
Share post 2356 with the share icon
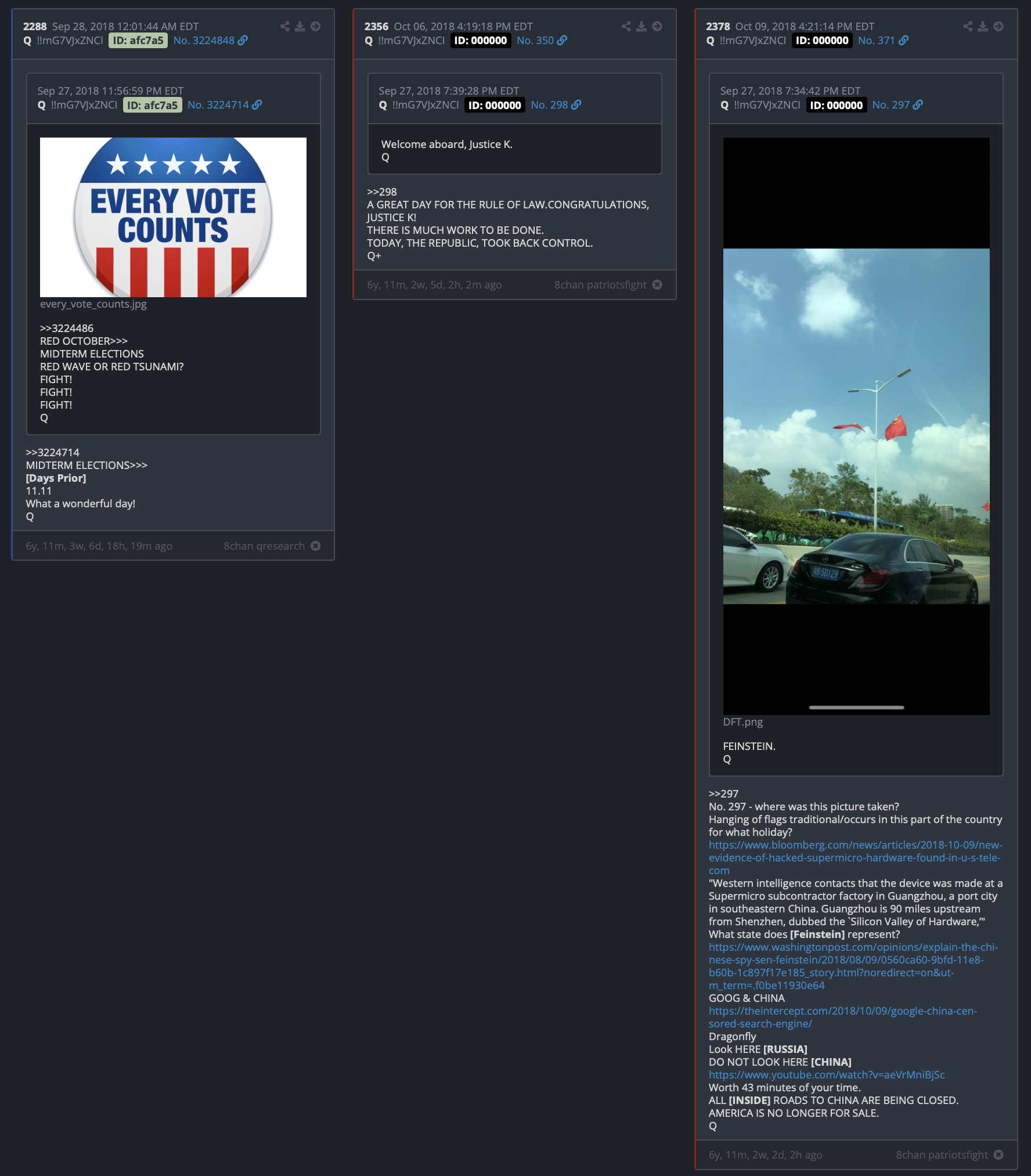pyautogui.click(x=626, y=27)
